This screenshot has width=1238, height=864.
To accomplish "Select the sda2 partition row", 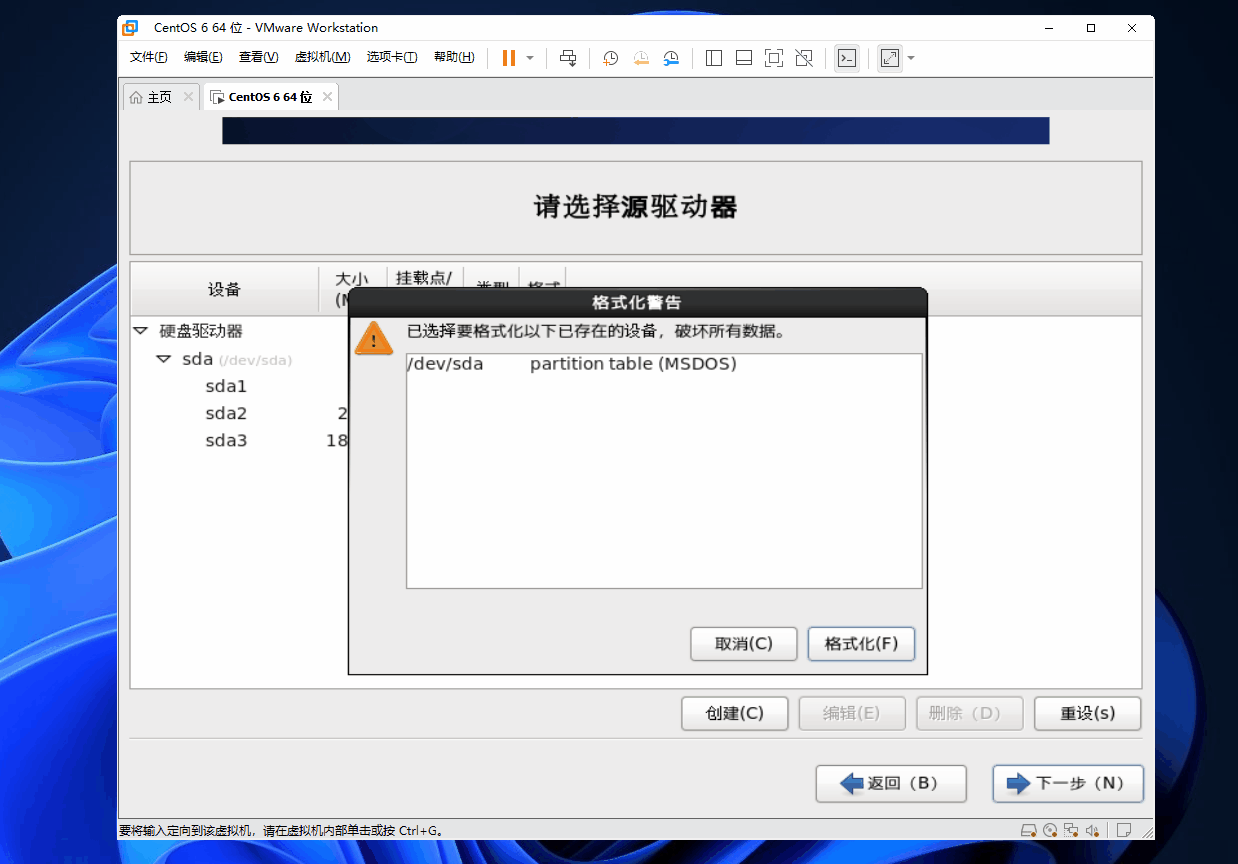I will 226,413.
